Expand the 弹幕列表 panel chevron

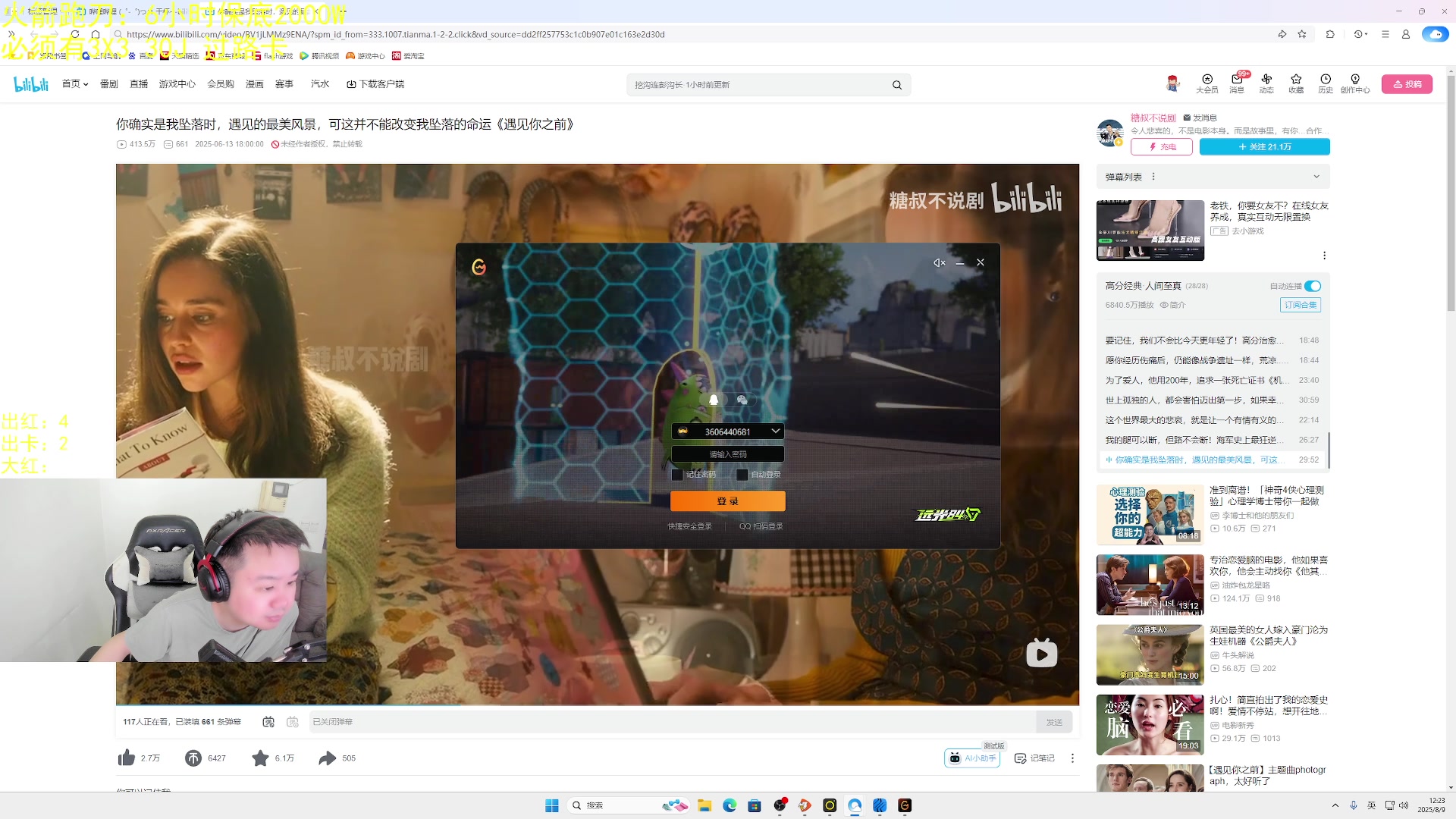pyautogui.click(x=1316, y=177)
